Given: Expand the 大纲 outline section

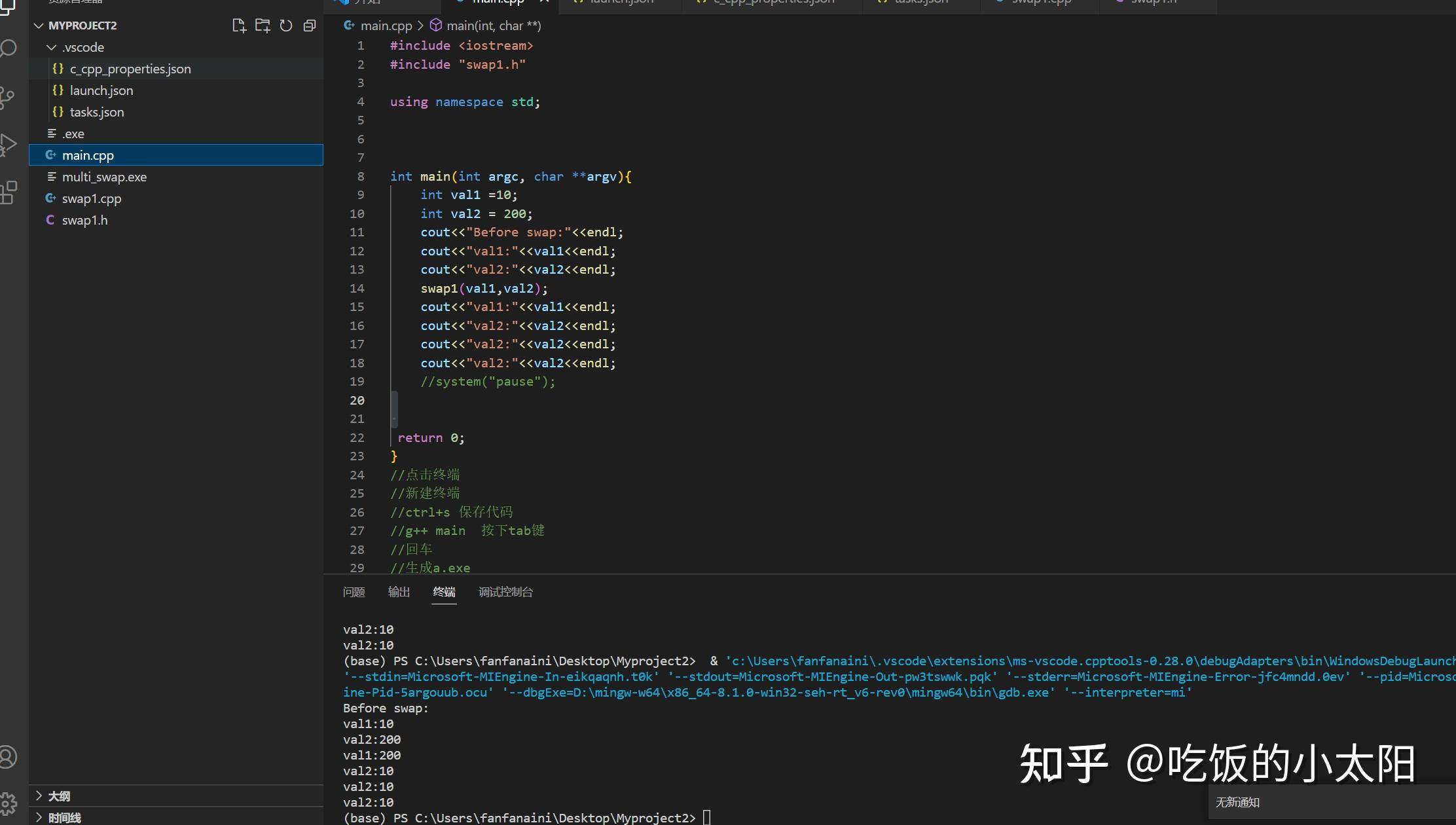Looking at the screenshot, I should [39, 796].
